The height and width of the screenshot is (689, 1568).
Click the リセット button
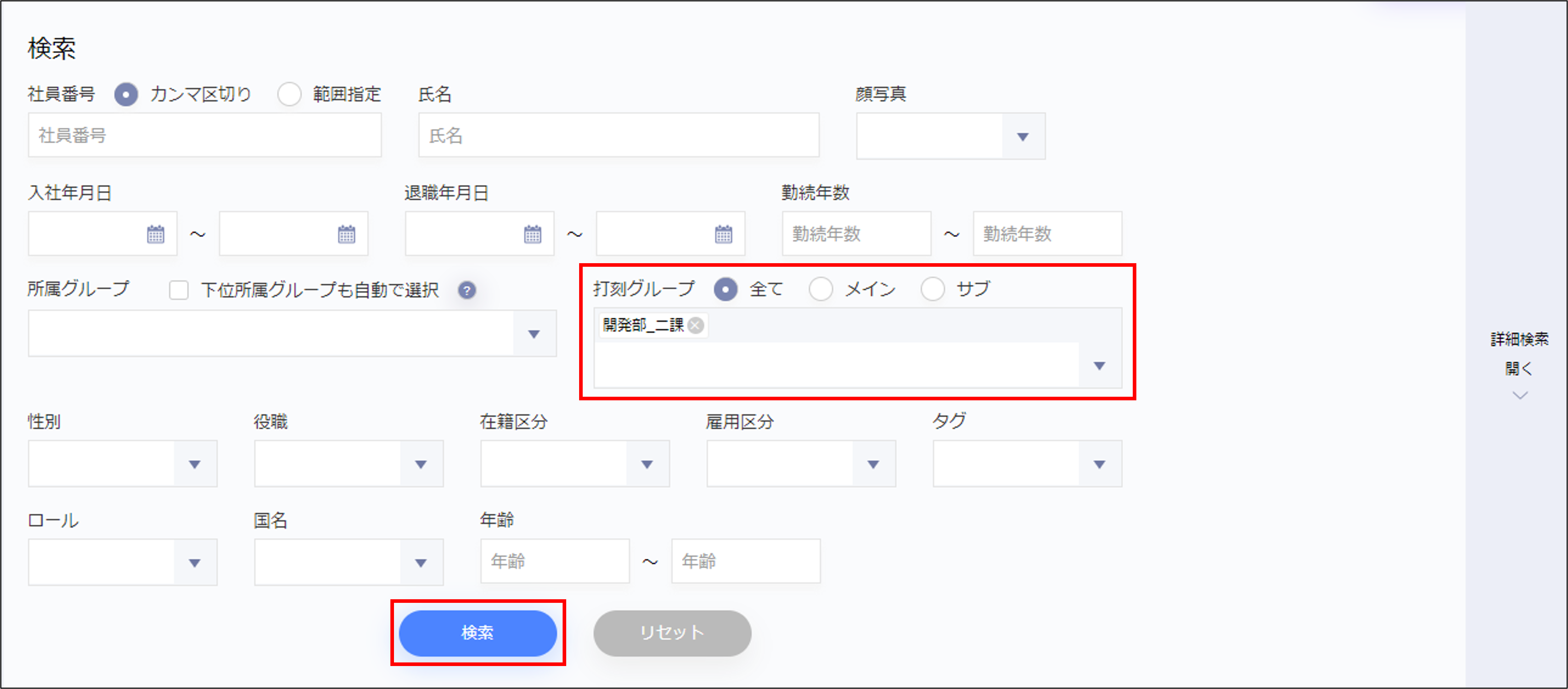click(x=672, y=633)
